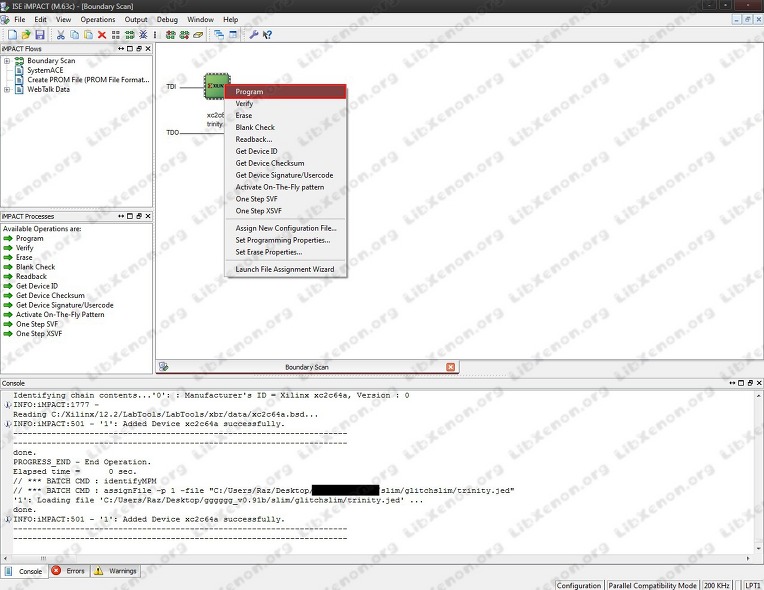
Task: Click the wrench preferences icon
Action: pos(253,35)
